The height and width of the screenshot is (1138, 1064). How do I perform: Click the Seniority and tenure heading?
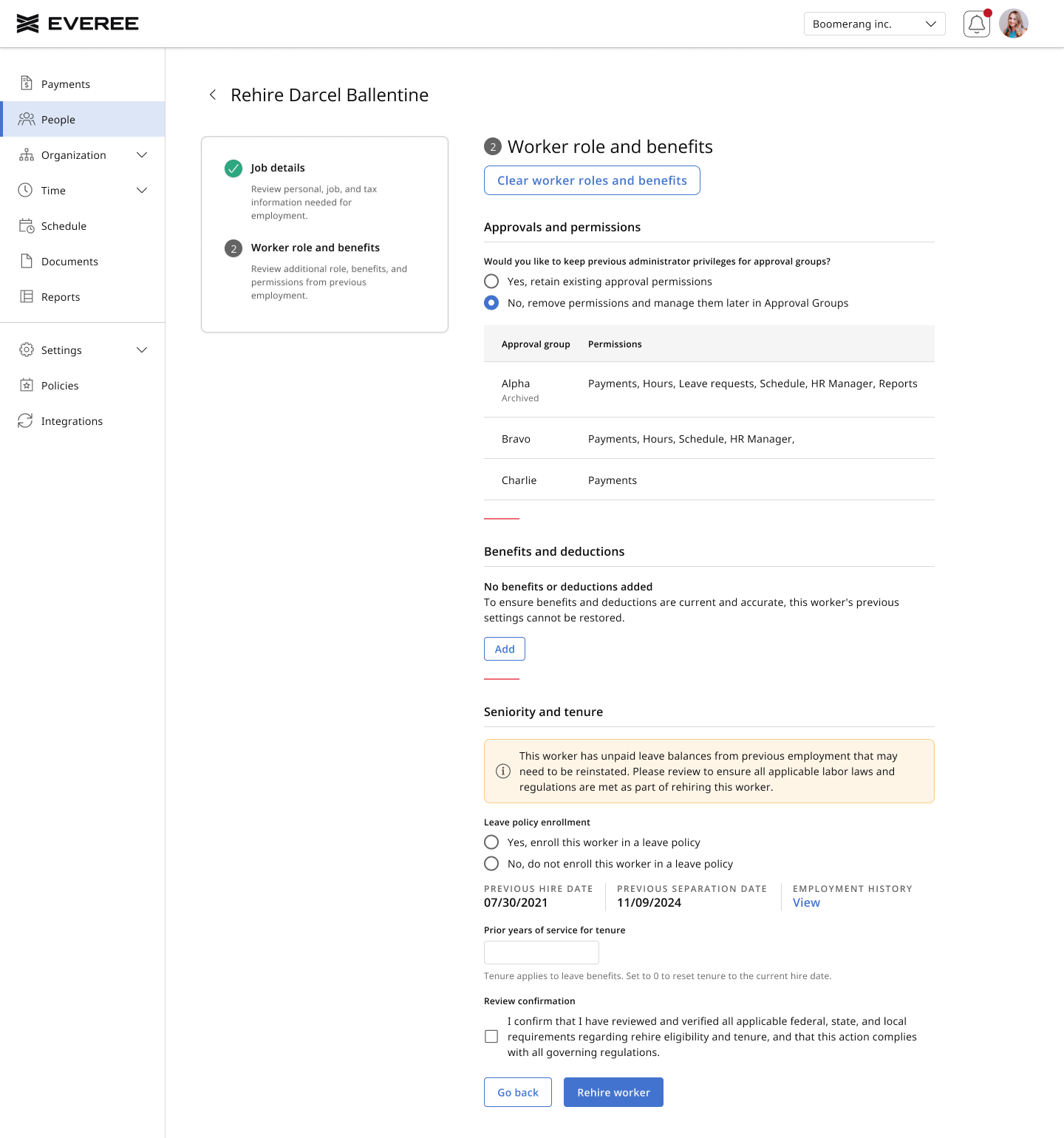click(x=543, y=712)
